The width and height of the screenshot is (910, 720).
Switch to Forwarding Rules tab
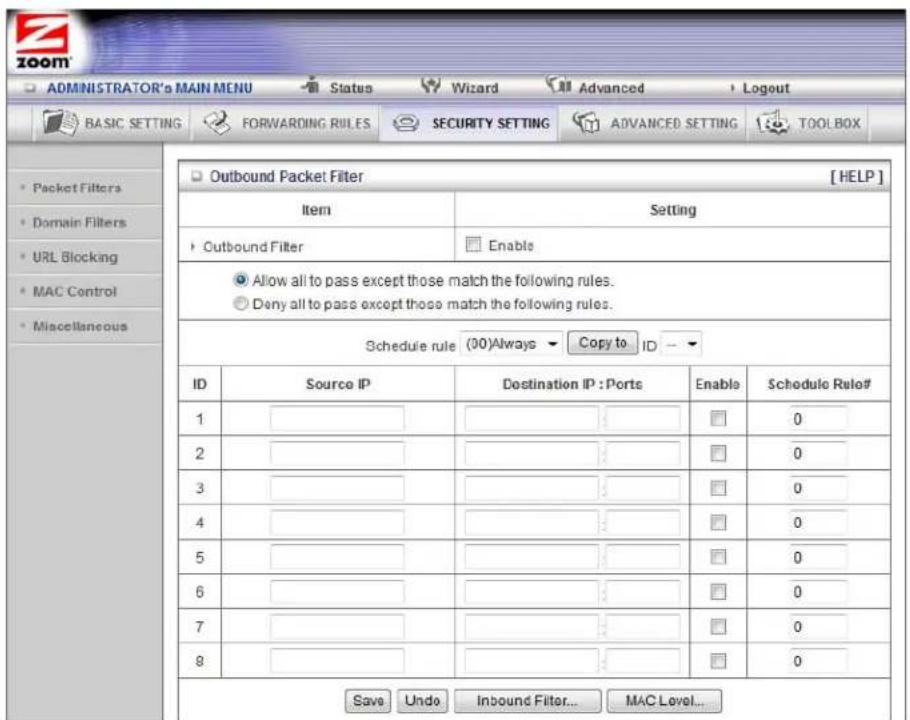point(286,123)
